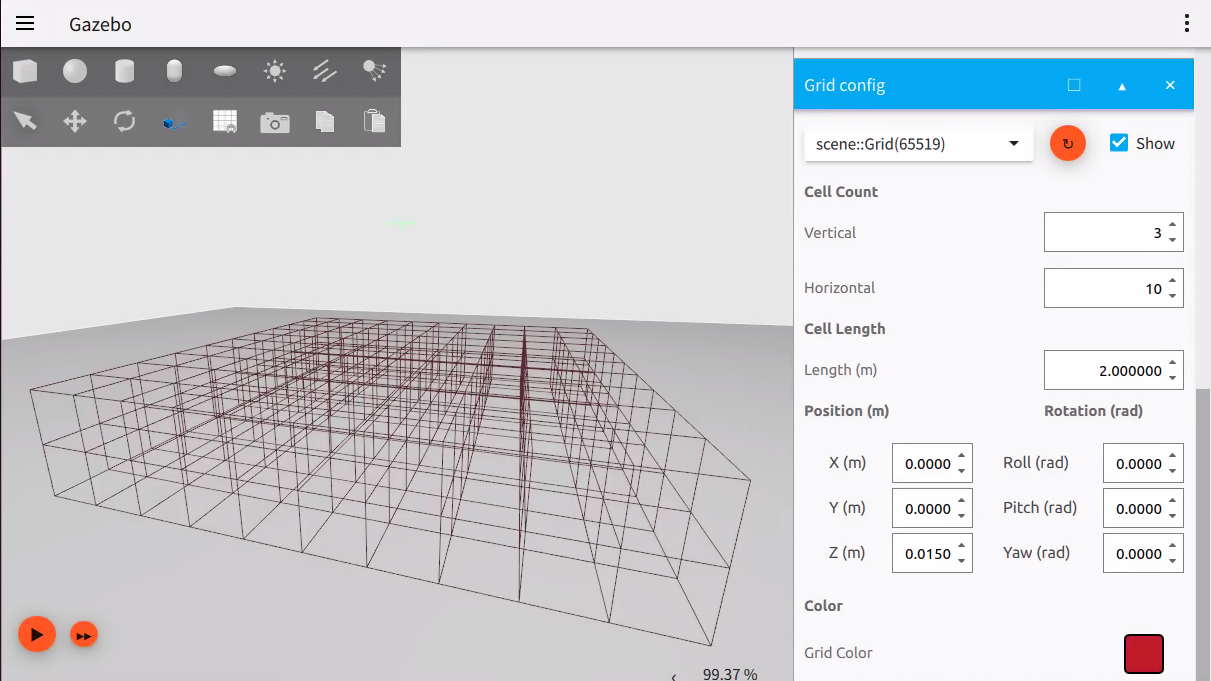Insert a cylinder shape
This screenshot has width=1211, height=681.
click(x=125, y=71)
